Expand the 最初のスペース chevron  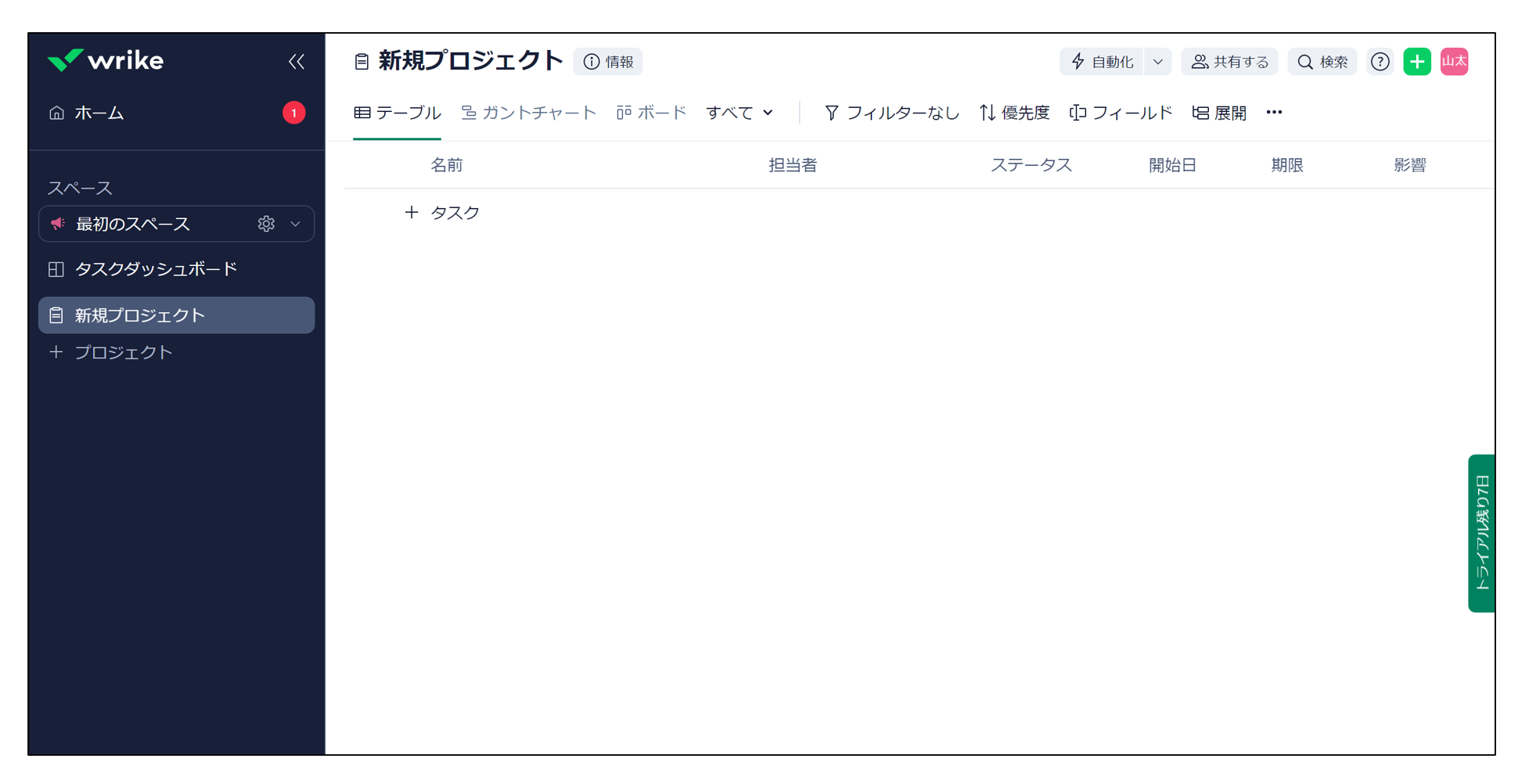tap(295, 225)
